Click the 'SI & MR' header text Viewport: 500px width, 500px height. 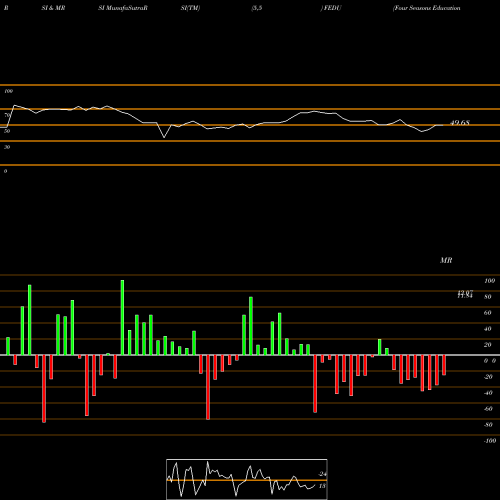(53, 8)
